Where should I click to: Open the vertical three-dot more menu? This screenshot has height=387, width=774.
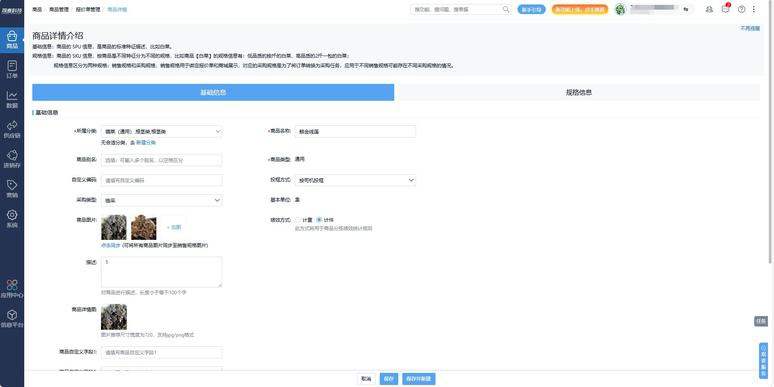754,9
